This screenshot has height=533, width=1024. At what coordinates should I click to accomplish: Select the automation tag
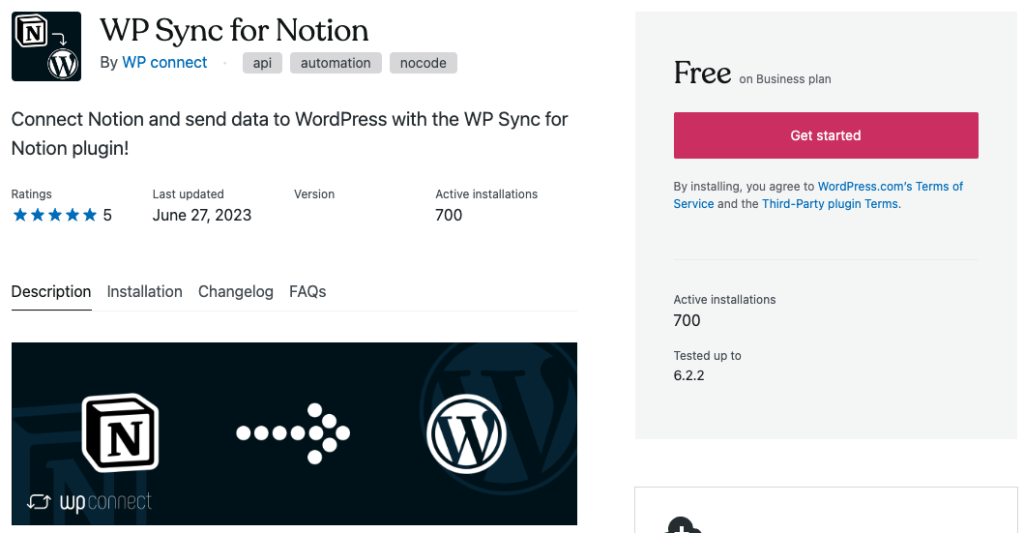336,63
